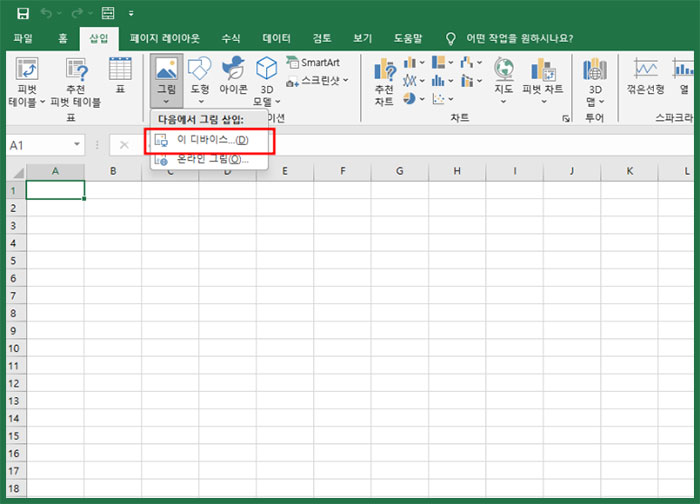Image resolution: width=700 pixels, height=504 pixels.
Task: Open chart group dialog launcher
Action: pos(566,118)
